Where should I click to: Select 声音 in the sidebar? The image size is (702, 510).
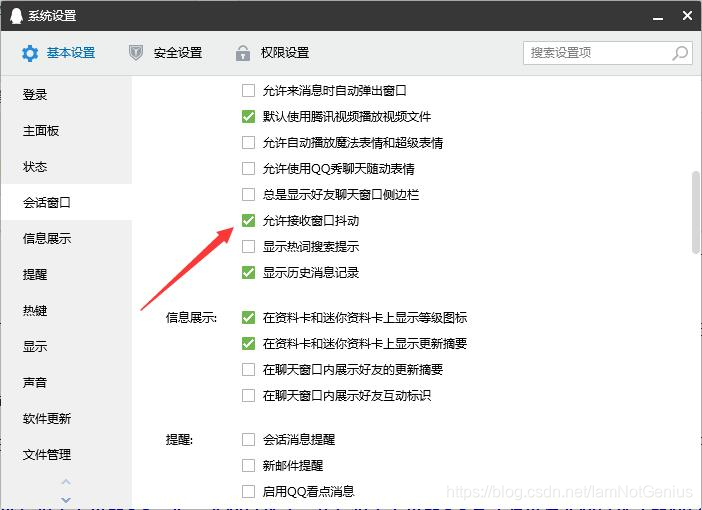pyautogui.click(x=66, y=382)
